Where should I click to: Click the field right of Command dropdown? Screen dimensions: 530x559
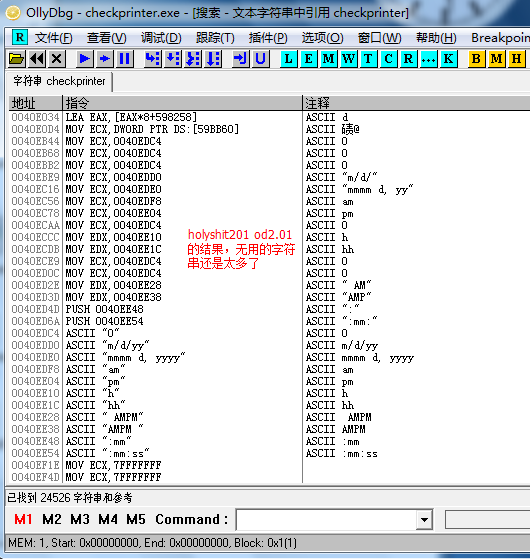487,520
